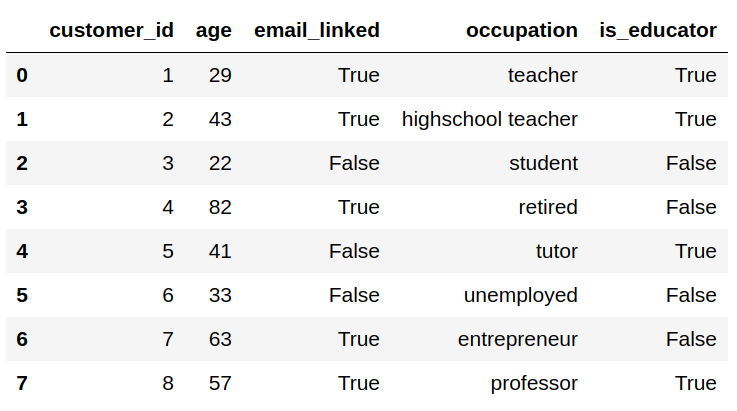Select row index 7 label
This screenshot has width=737, height=411.
tap(22, 383)
